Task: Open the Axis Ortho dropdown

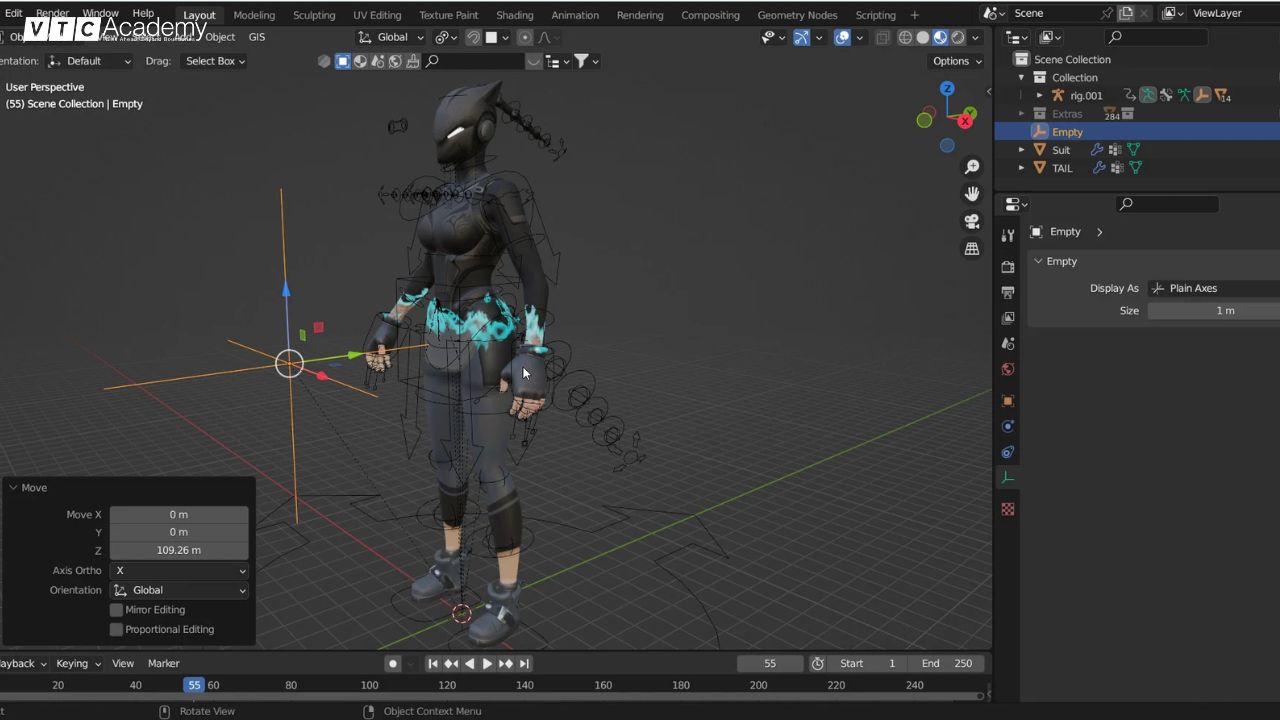Action: pyautogui.click(x=179, y=571)
